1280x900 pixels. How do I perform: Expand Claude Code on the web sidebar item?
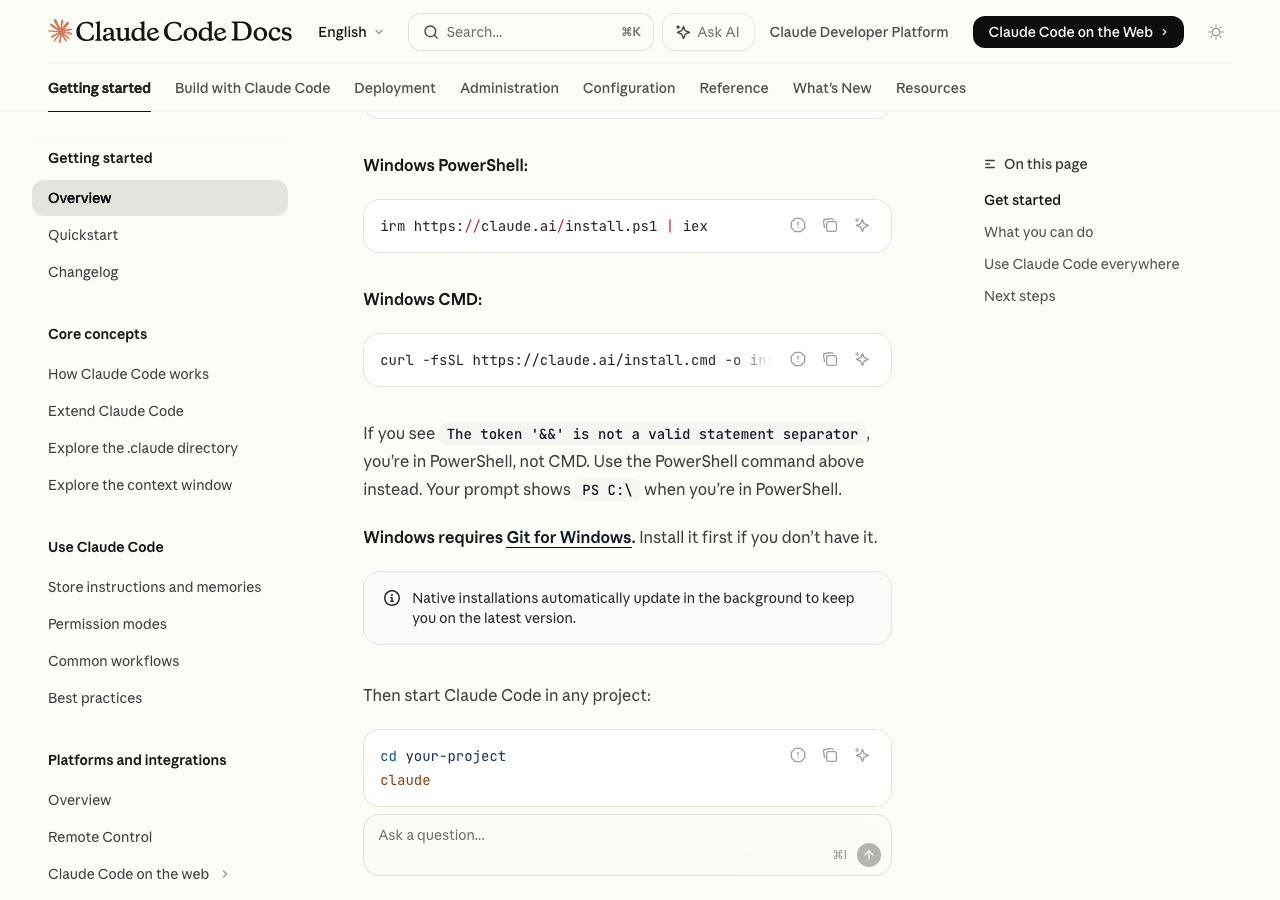(x=225, y=874)
